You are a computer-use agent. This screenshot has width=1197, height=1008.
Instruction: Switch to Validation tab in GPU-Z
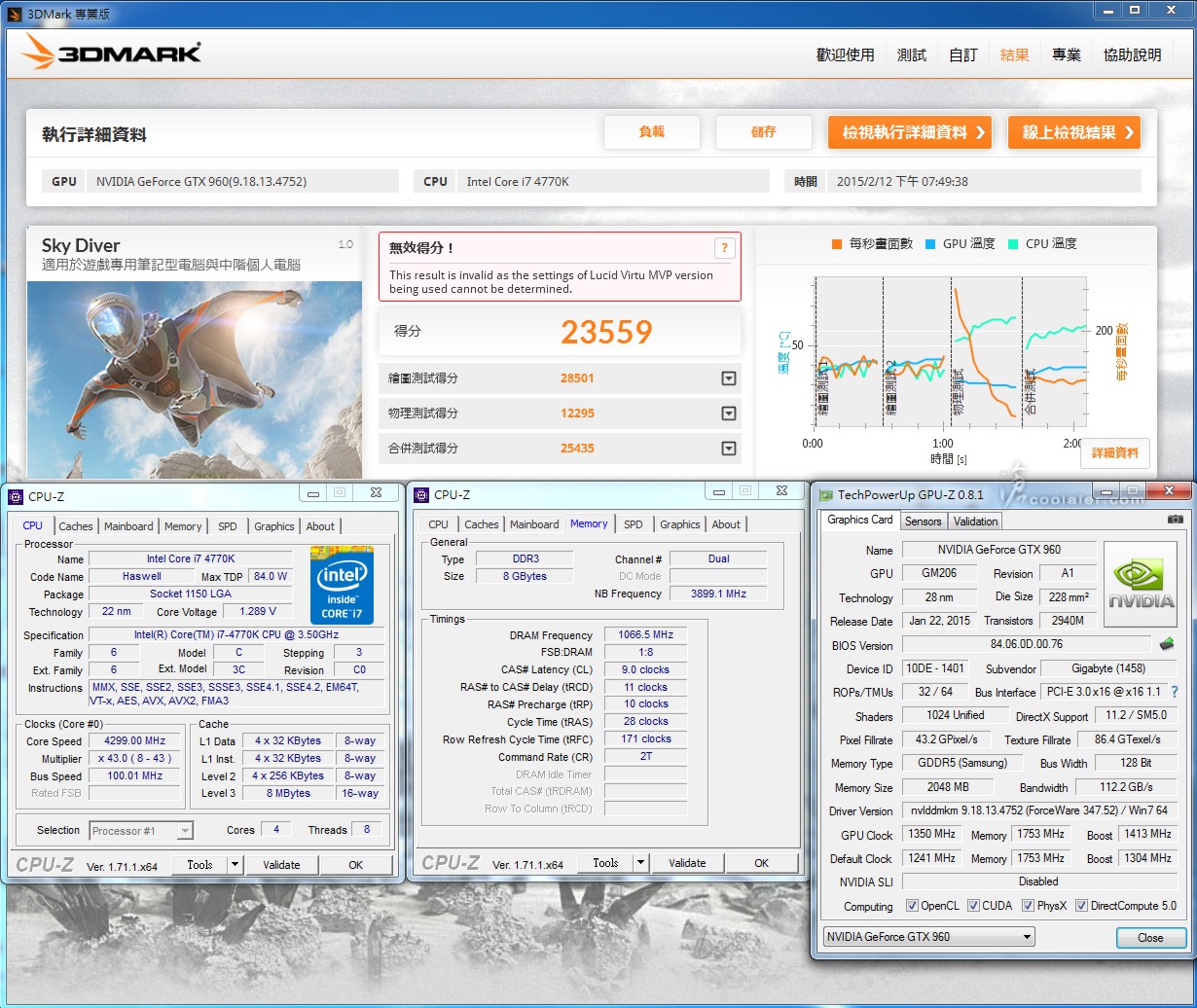pyautogui.click(x=976, y=522)
